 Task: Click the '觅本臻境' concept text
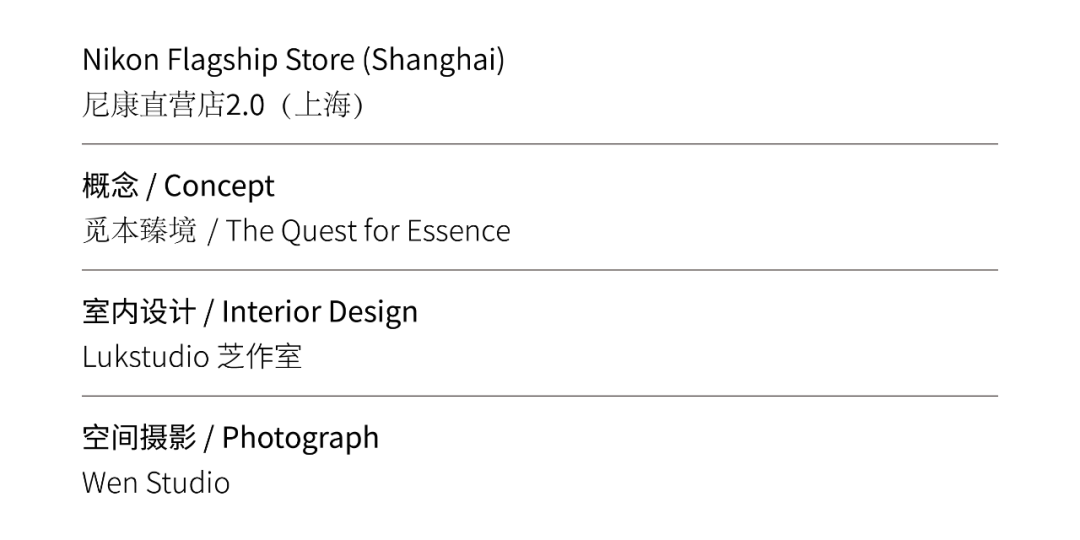139,231
